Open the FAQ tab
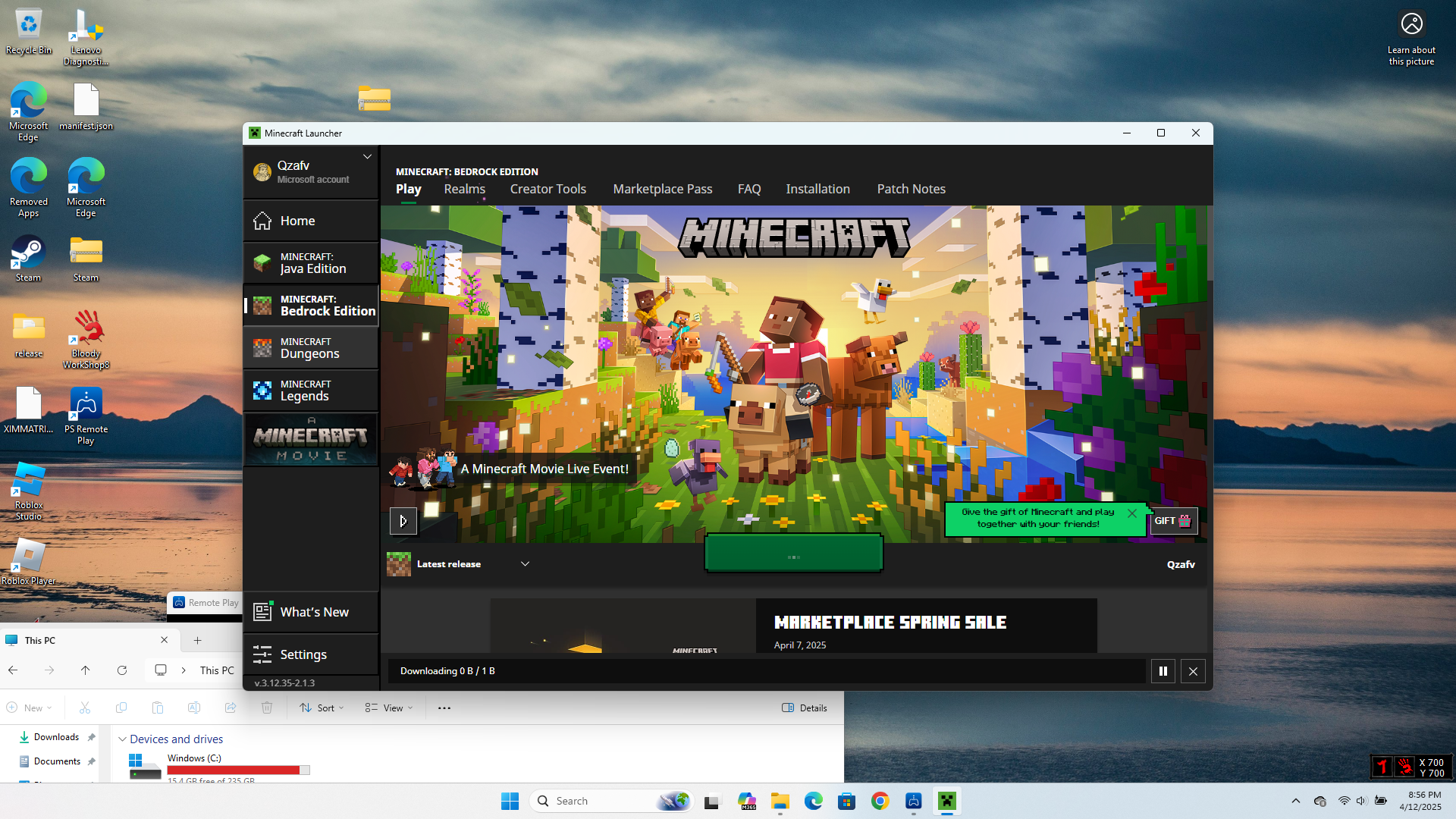Screen dimensions: 1456x819 click(x=749, y=189)
